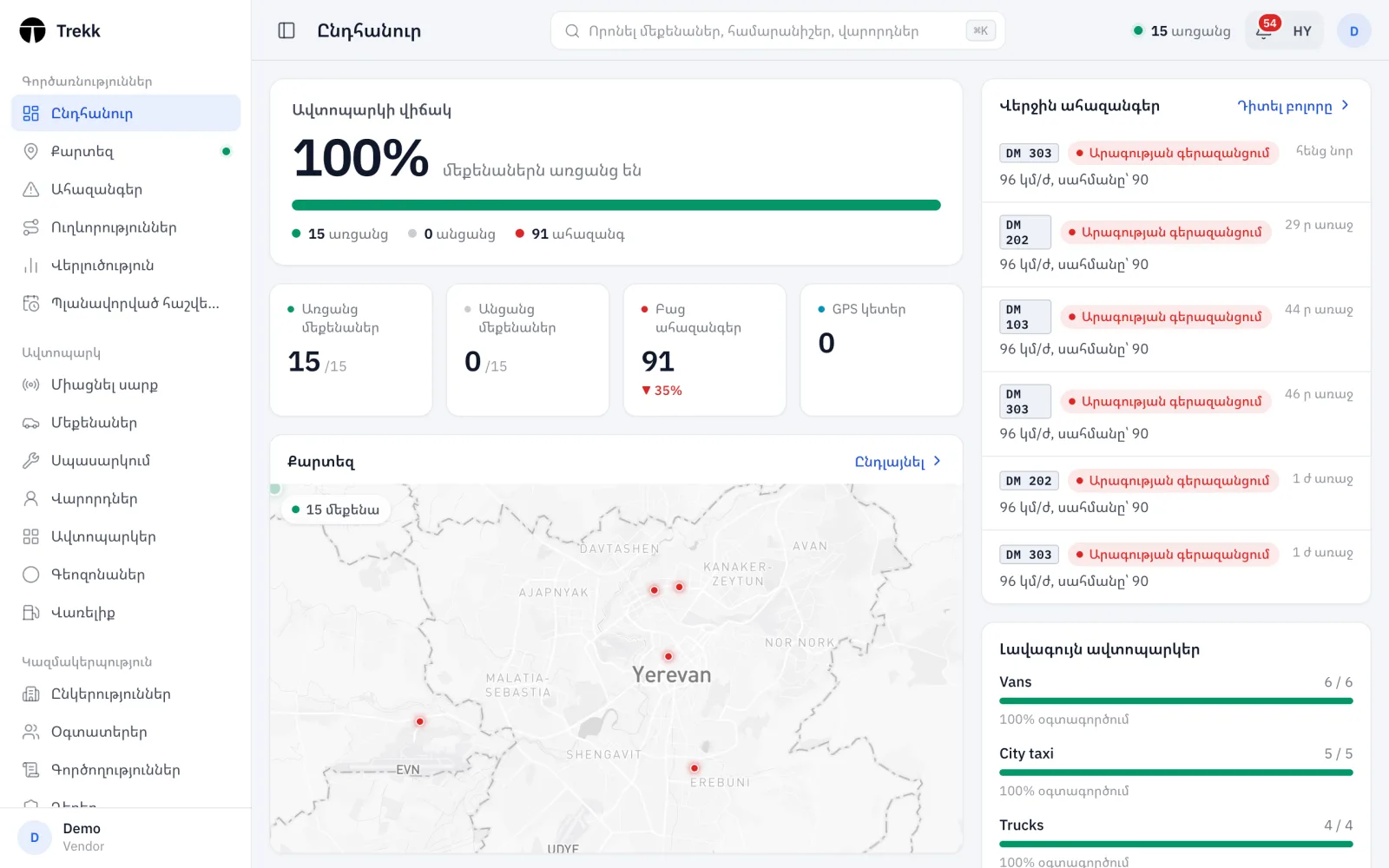
Task: Open Առցանց մեքենաներ 15/15 card
Action: 351,350
